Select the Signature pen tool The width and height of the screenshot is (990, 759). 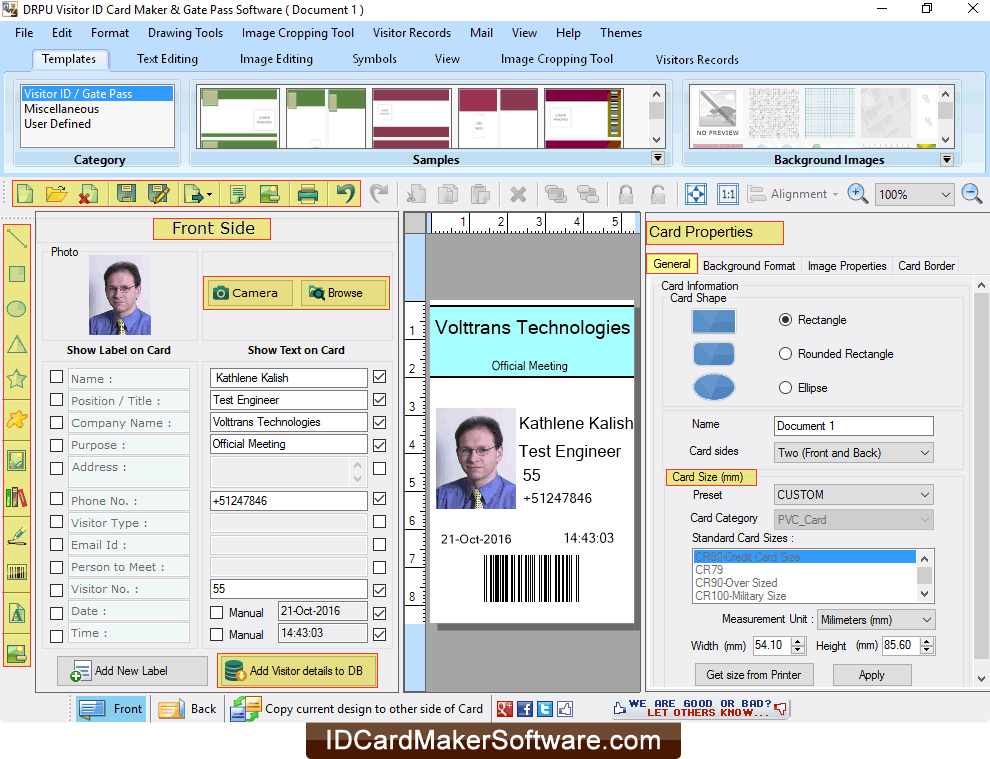pos(16,535)
